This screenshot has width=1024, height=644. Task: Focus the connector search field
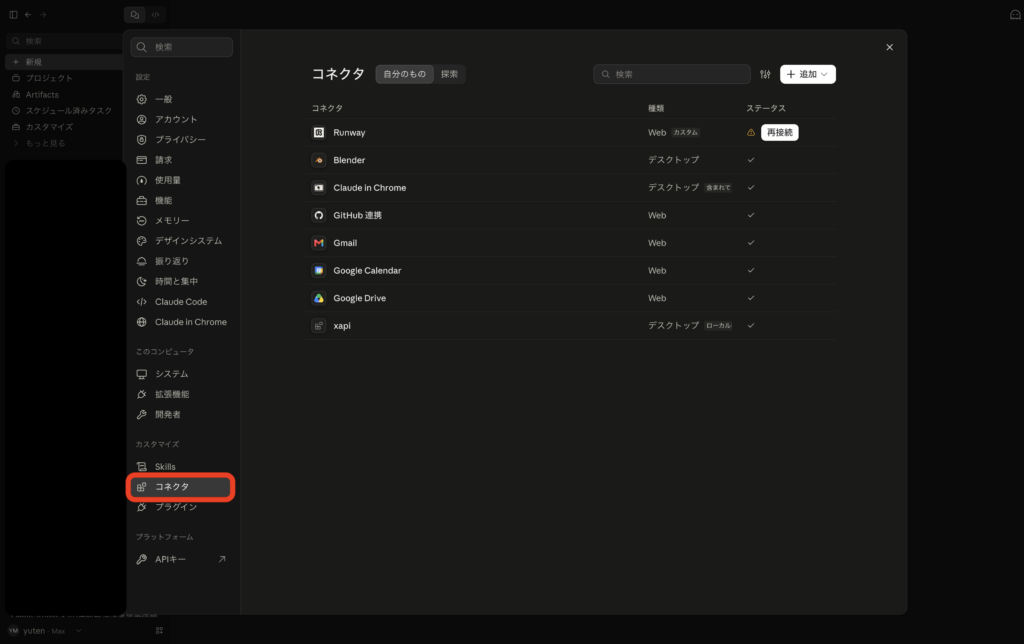click(672, 74)
